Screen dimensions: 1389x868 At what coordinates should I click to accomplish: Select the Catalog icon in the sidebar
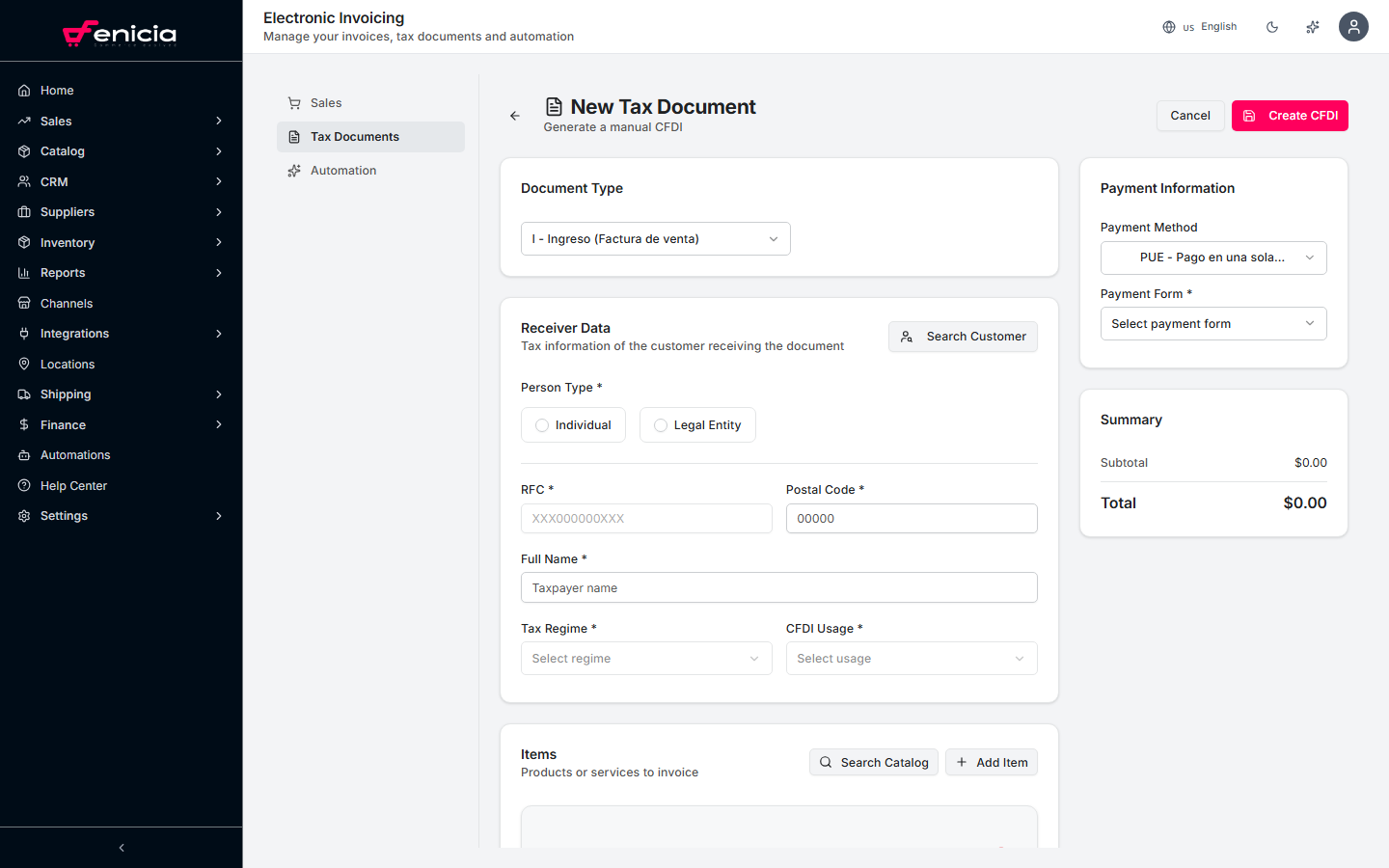pos(24,150)
